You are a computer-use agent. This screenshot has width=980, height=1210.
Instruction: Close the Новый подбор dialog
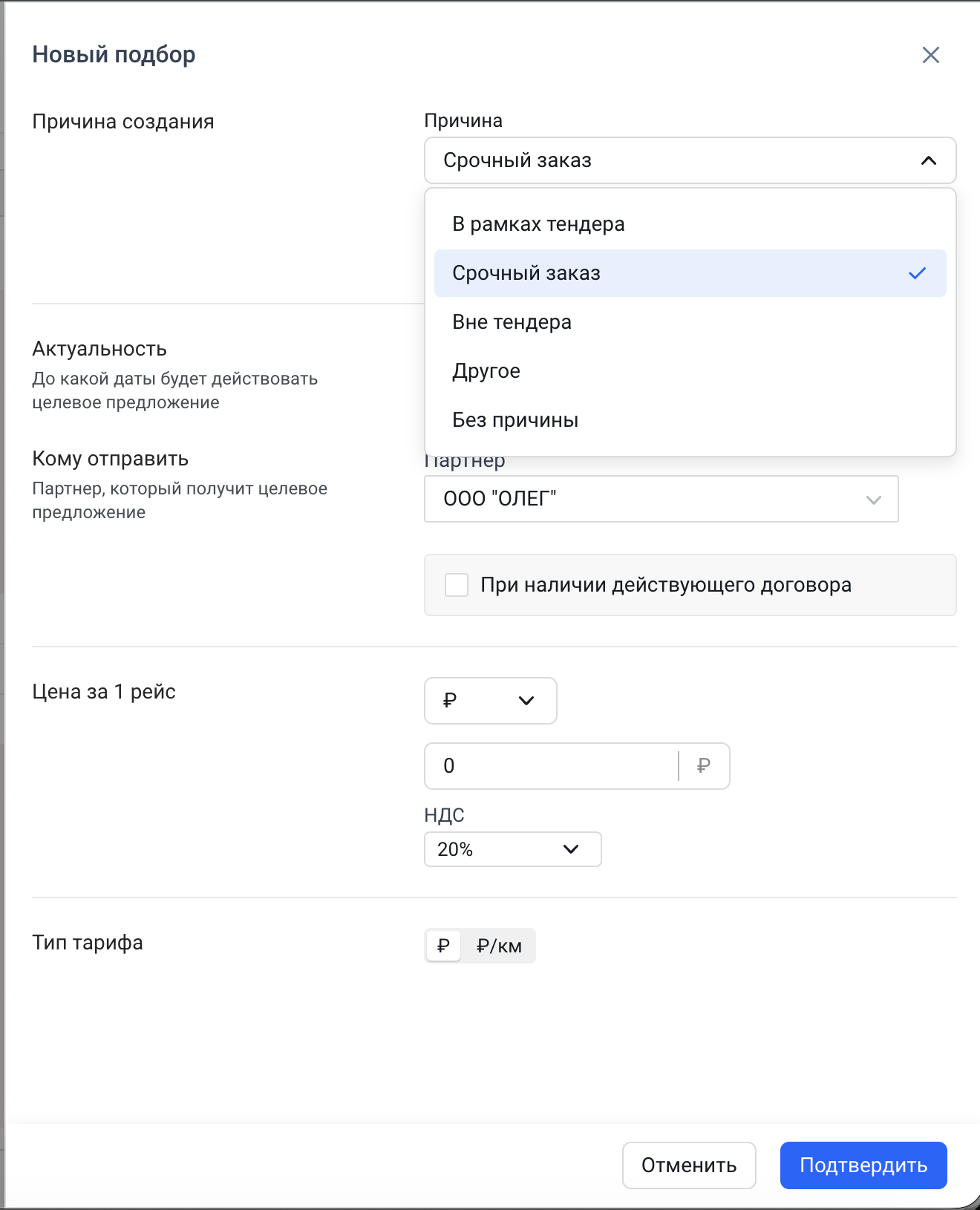[930, 55]
